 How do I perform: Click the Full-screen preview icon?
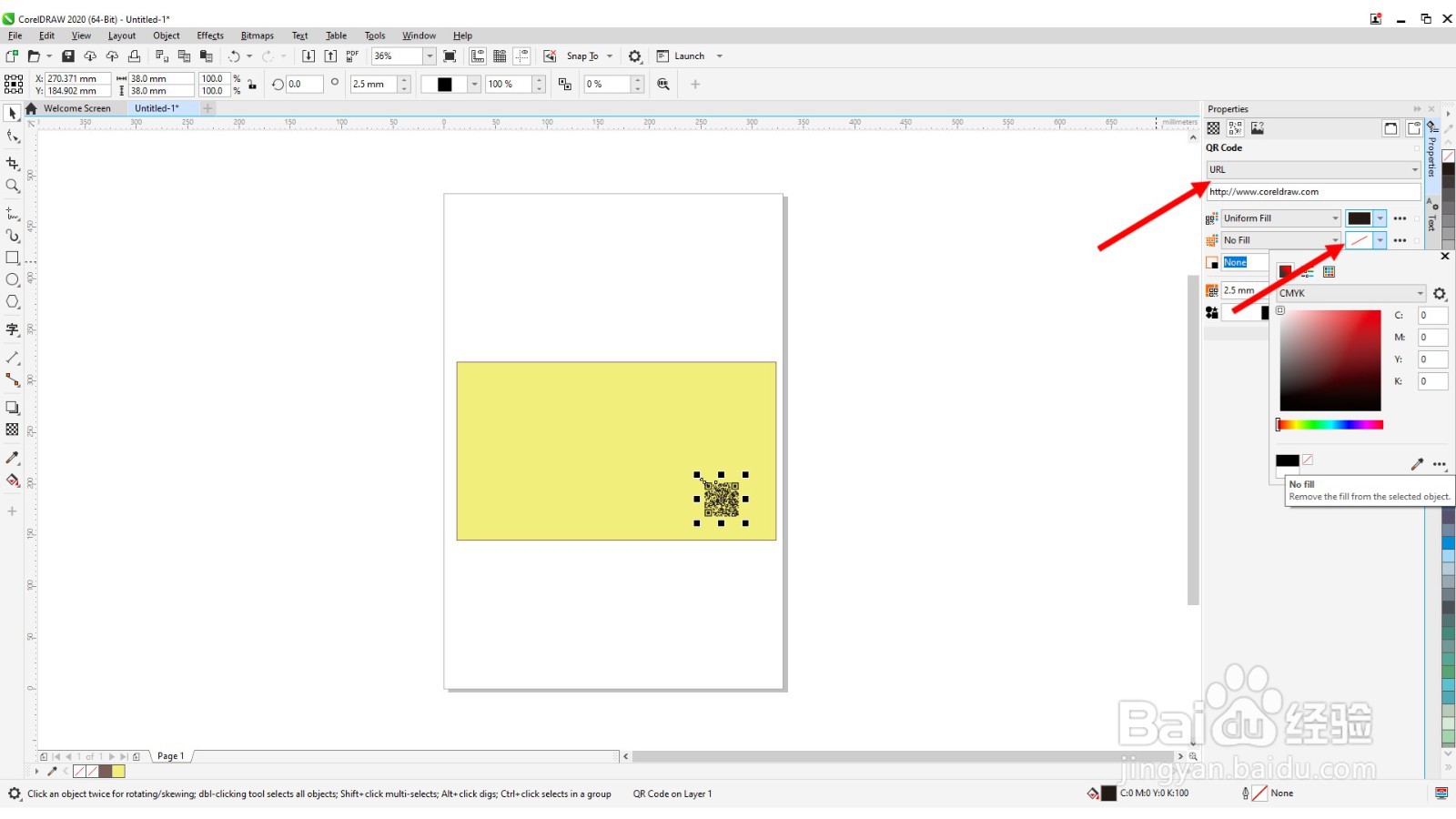(x=450, y=56)
